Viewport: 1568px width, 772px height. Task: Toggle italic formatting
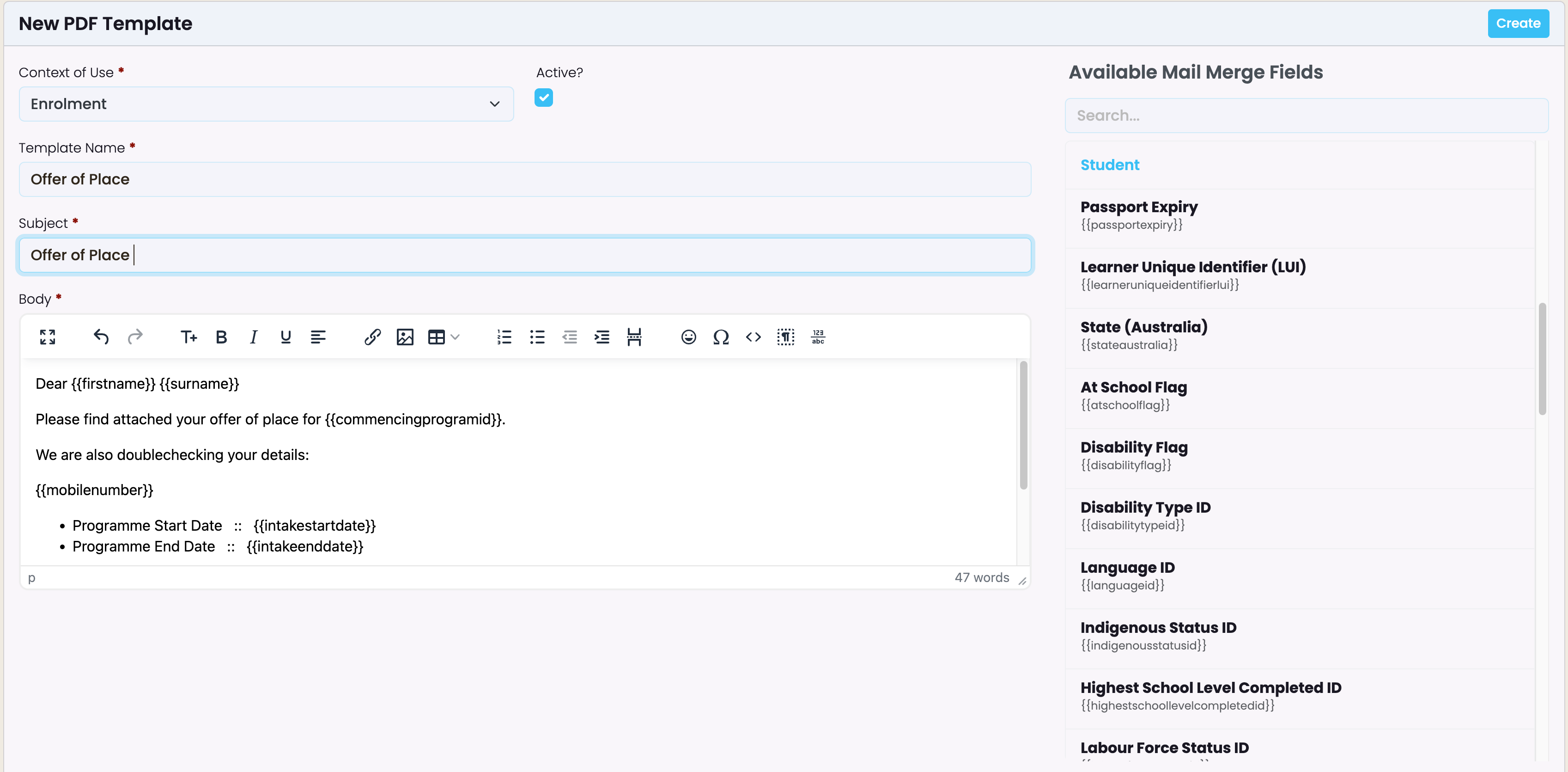coord(253,337)
